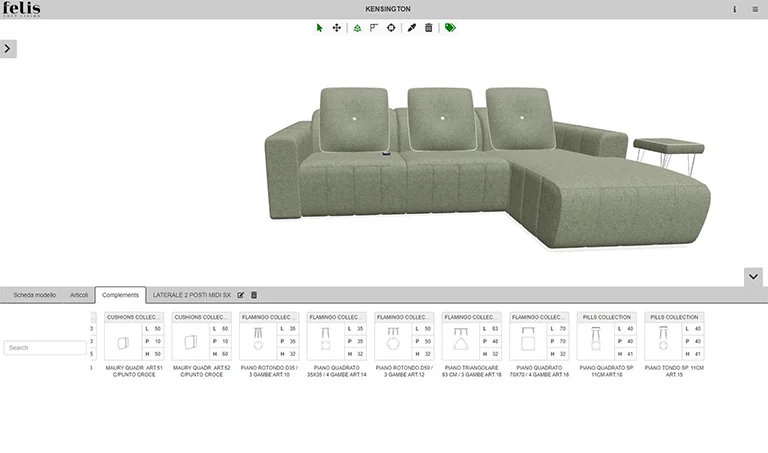Click the KENSINGTON model title
Screen dimensions: 768x453
coord(388,9)
